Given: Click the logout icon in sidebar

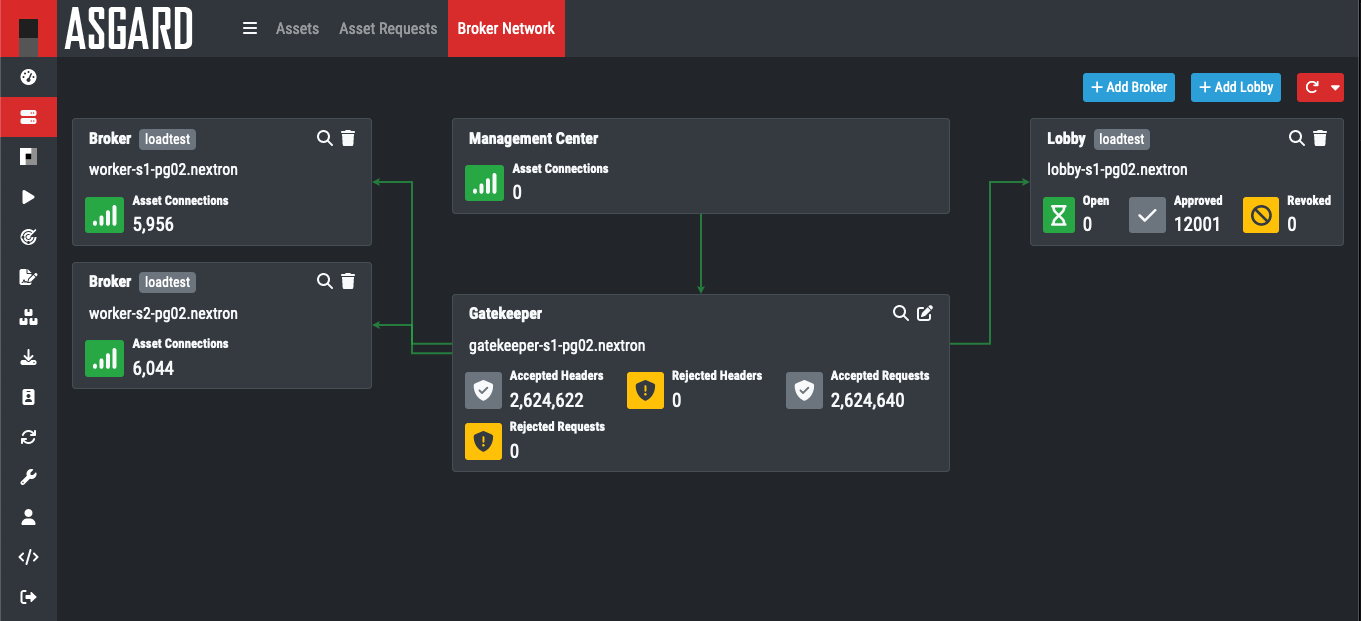Looking at the screenshot, I should (28, 597).
